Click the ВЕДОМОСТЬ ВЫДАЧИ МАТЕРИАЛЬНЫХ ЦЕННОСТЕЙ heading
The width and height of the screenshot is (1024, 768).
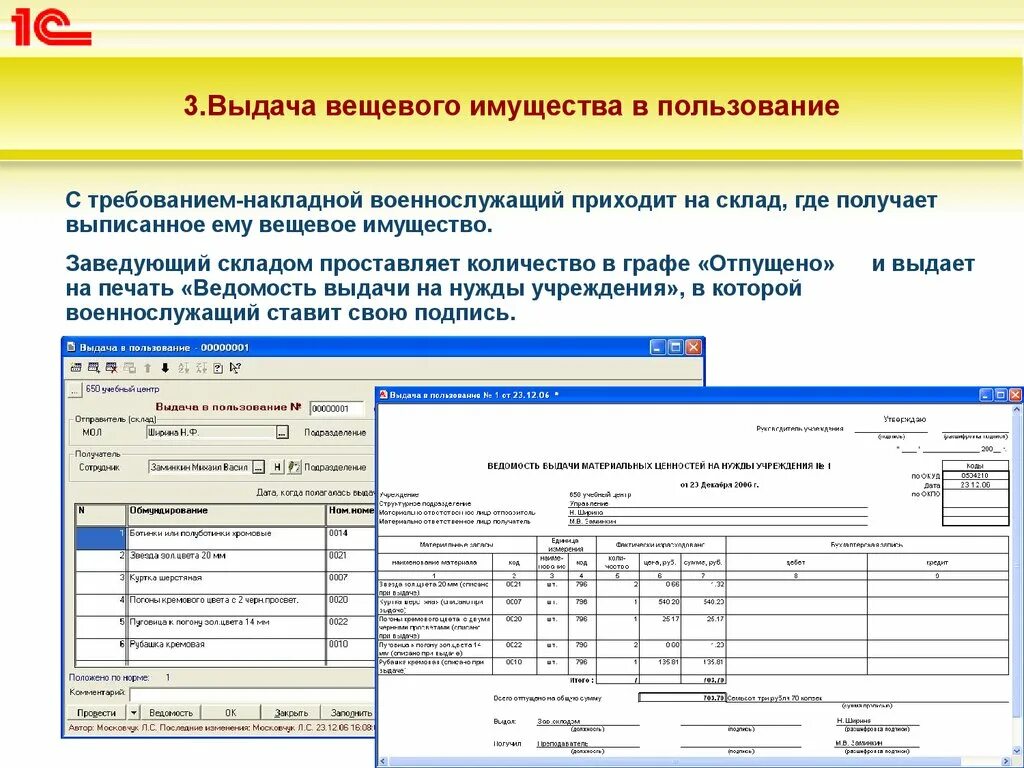pyautogui.click(x=660, y=466)
